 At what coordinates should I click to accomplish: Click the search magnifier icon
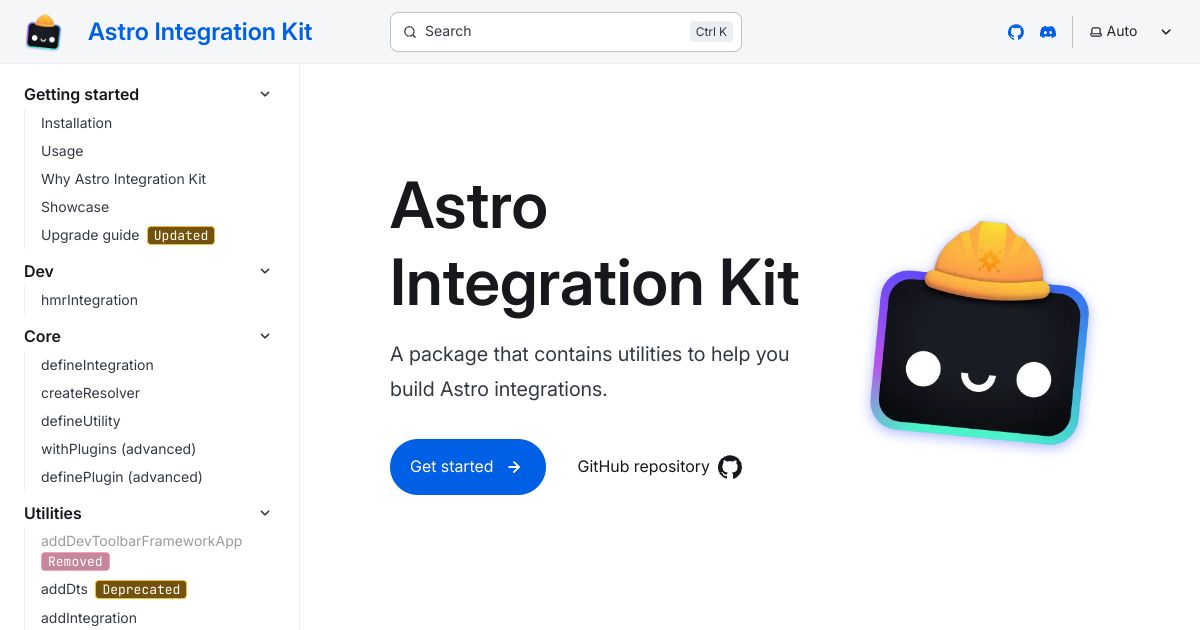click(410, 32)
